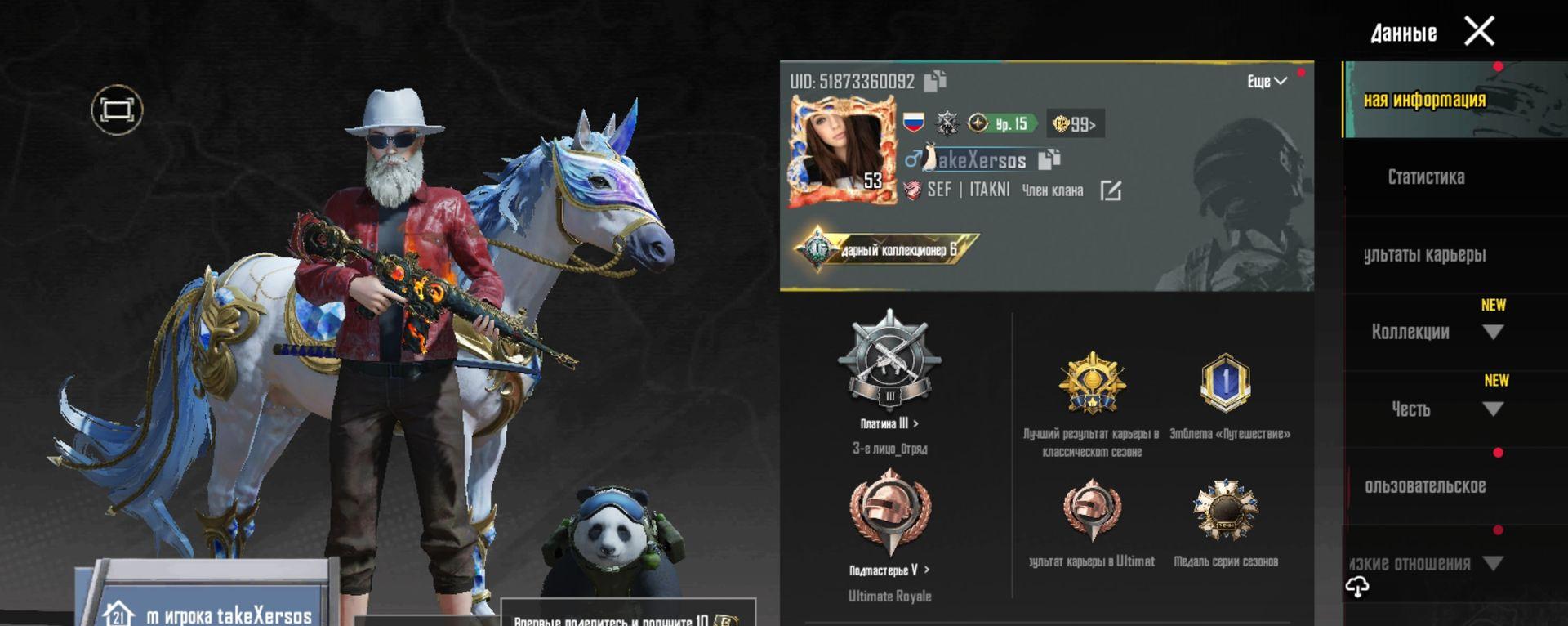Toggle fullscreen character view icon

117,110
